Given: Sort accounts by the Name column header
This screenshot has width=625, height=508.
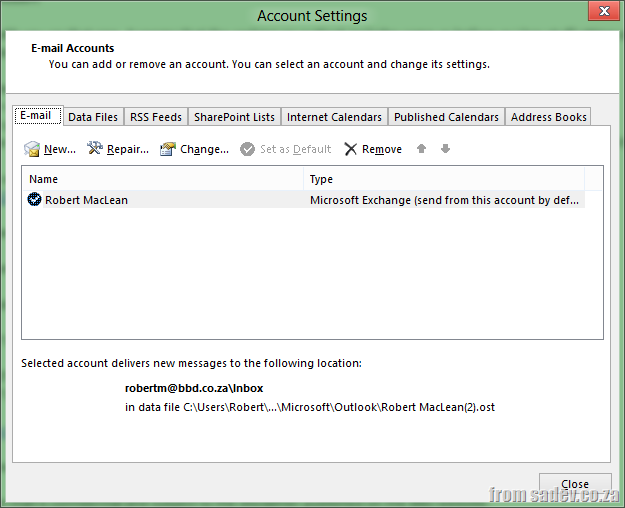Looking at the screenshot, I should (x=163, y=179).
